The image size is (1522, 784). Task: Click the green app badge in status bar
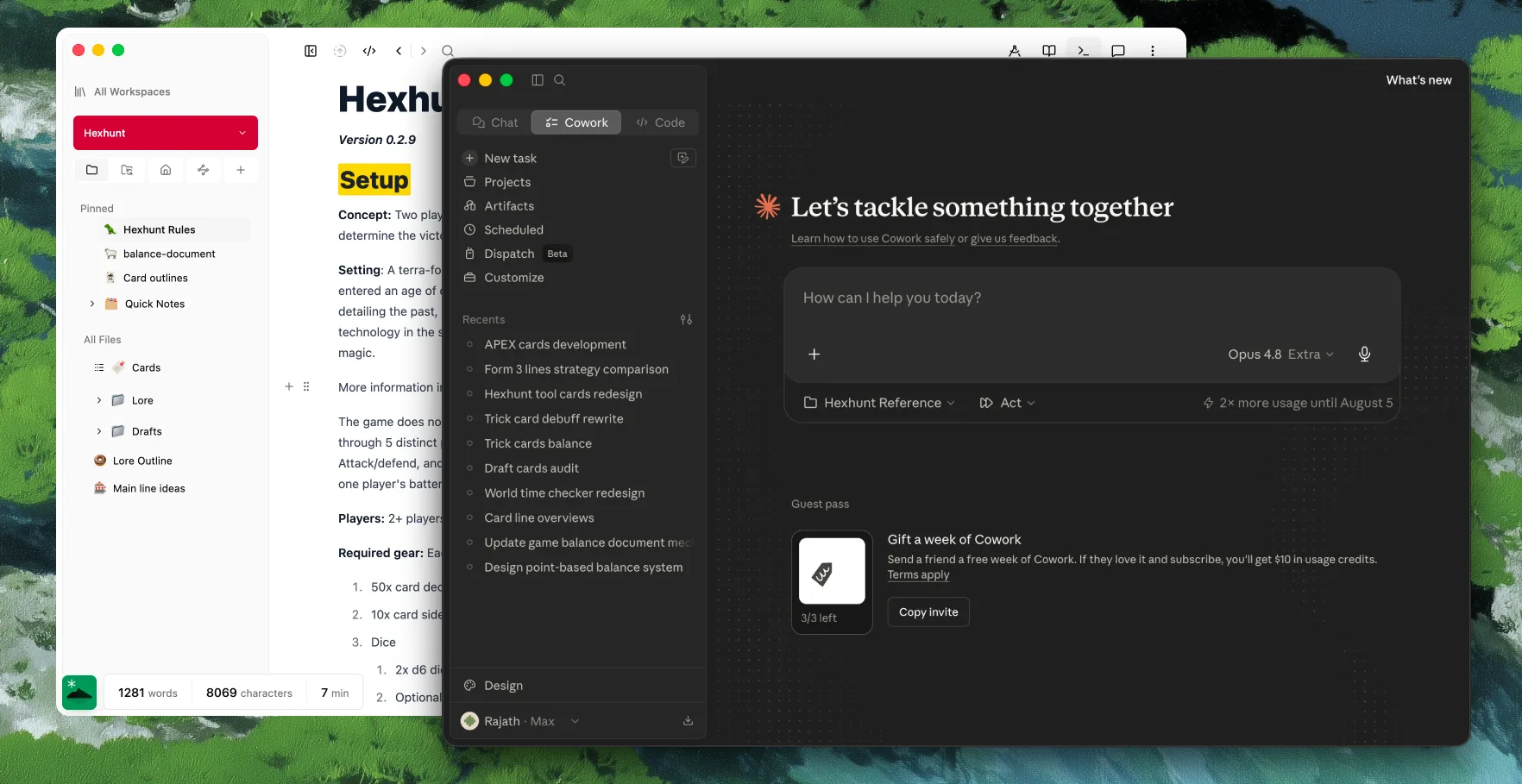tap(79, 693)
